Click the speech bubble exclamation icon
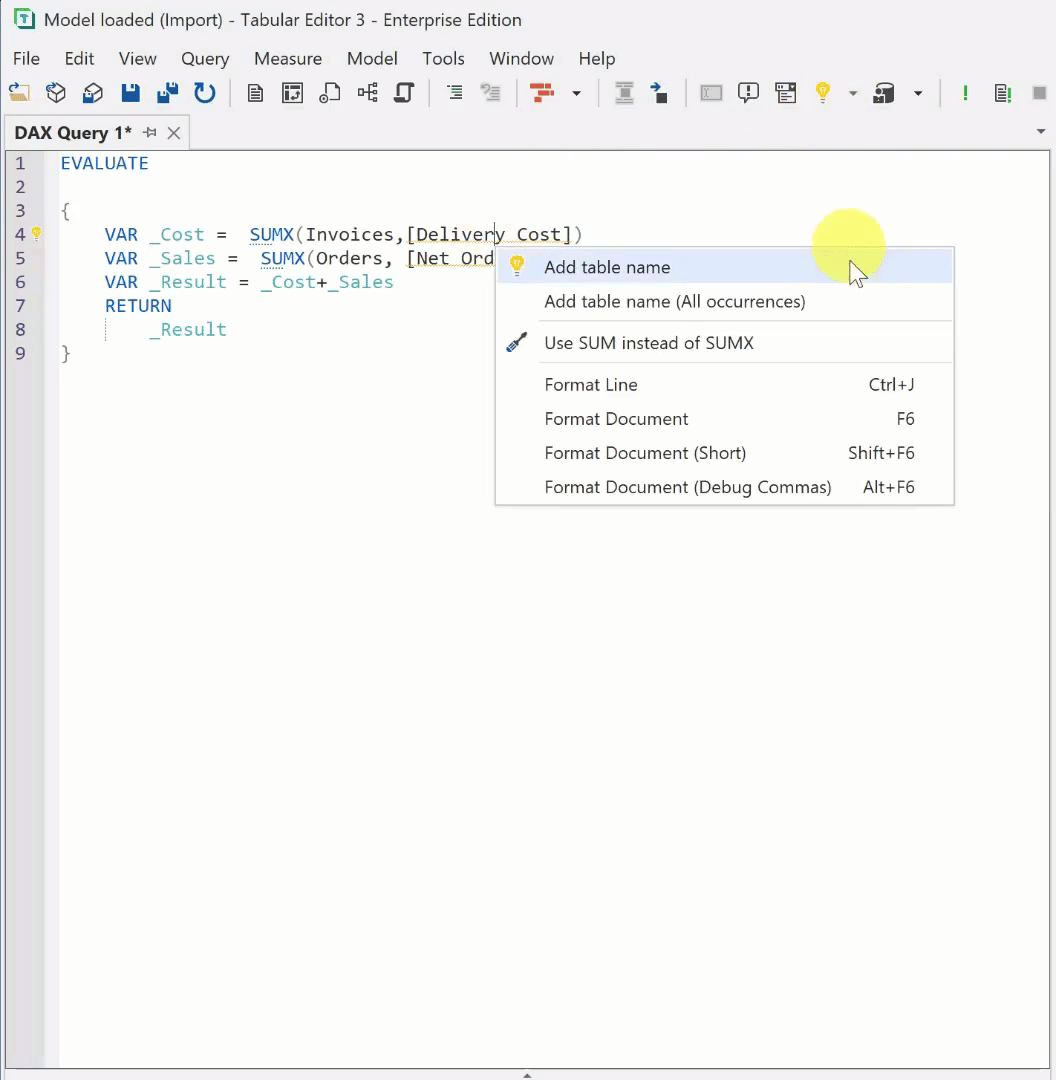The height and width of the screenshot is (1080, 1056). tap(748, 92)
